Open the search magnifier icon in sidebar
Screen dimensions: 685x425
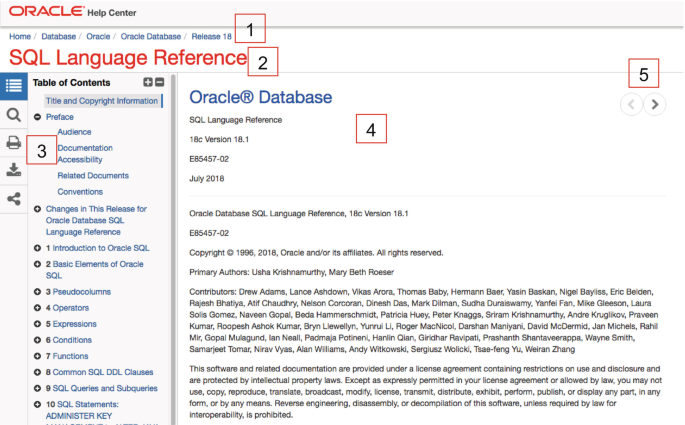tap(13, 115)
